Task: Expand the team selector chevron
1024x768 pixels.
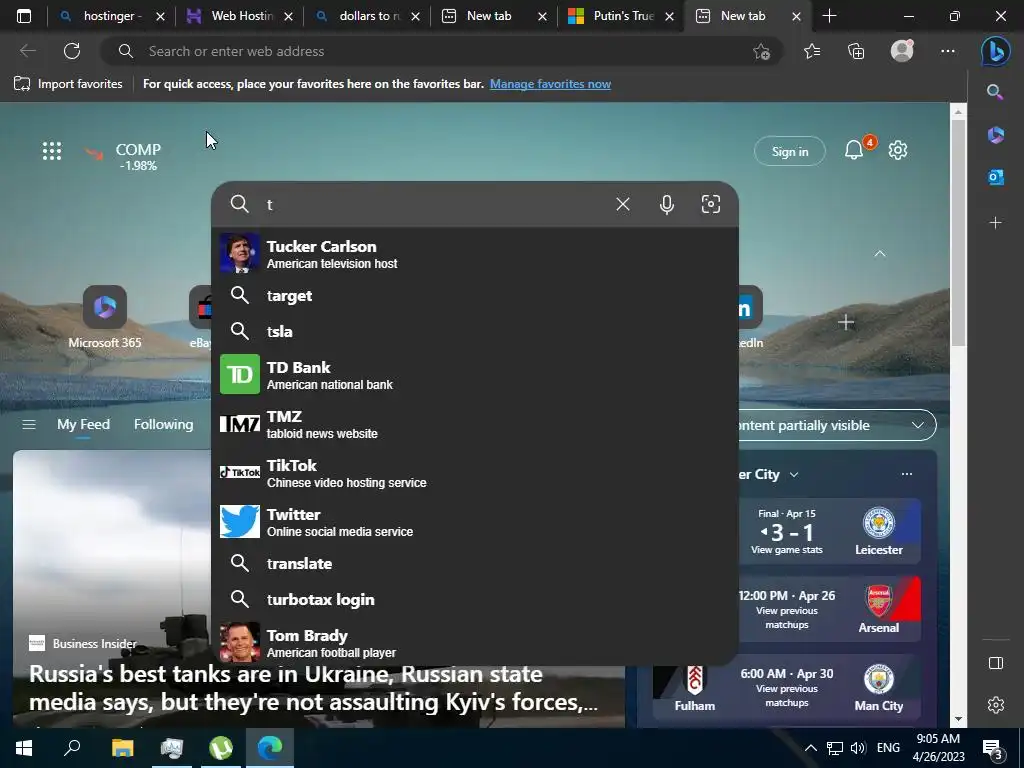Action: (793, 475)
